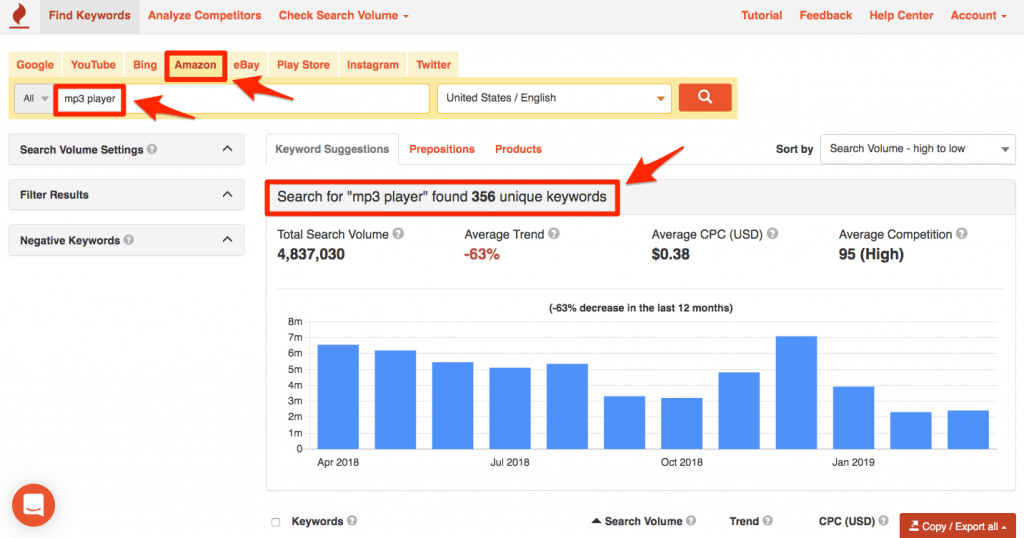Click help icon beside Search Volume column header

click(x=691, y=520)
